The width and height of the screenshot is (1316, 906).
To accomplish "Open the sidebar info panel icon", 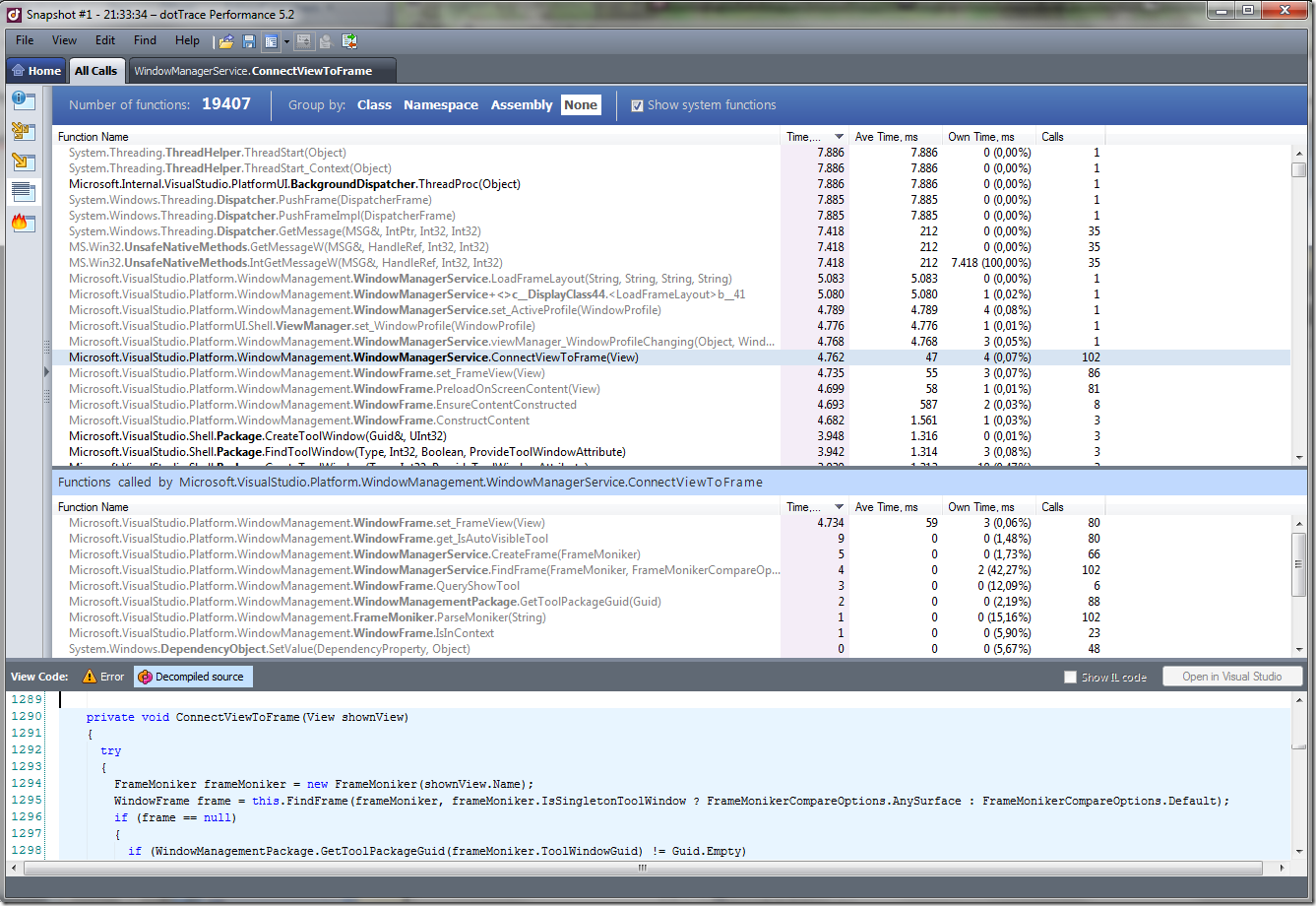I will point(24,100).
